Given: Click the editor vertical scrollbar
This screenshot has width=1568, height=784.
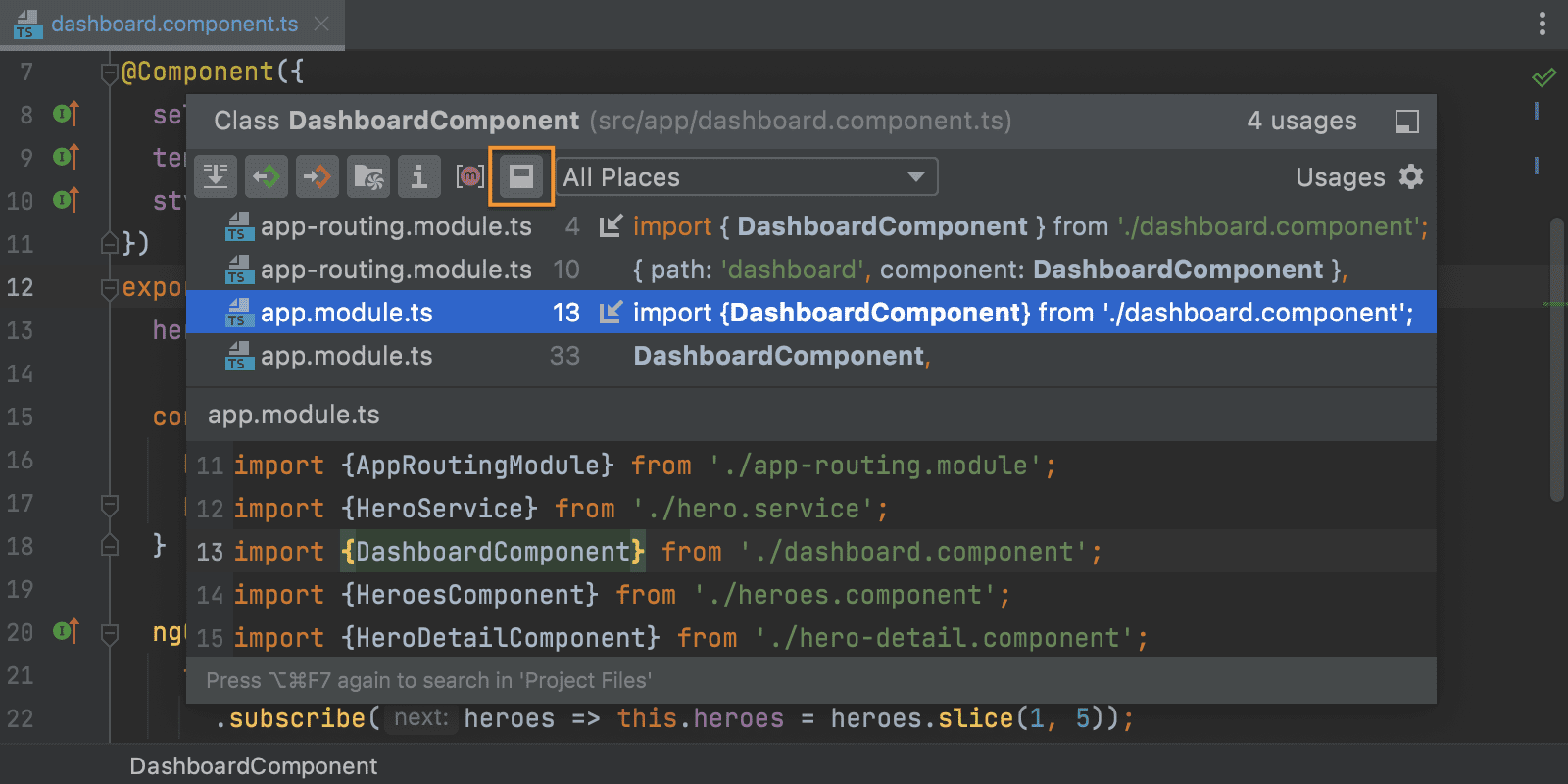Looking at the screenshot, I should [1557, 359].
